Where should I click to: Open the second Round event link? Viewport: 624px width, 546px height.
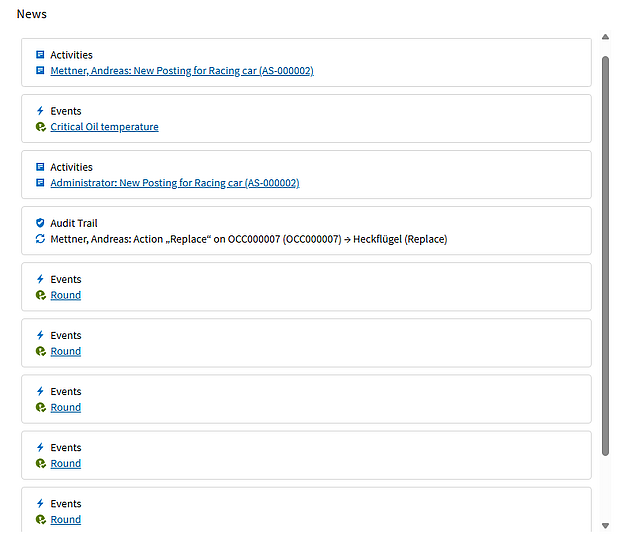(66, 351)
